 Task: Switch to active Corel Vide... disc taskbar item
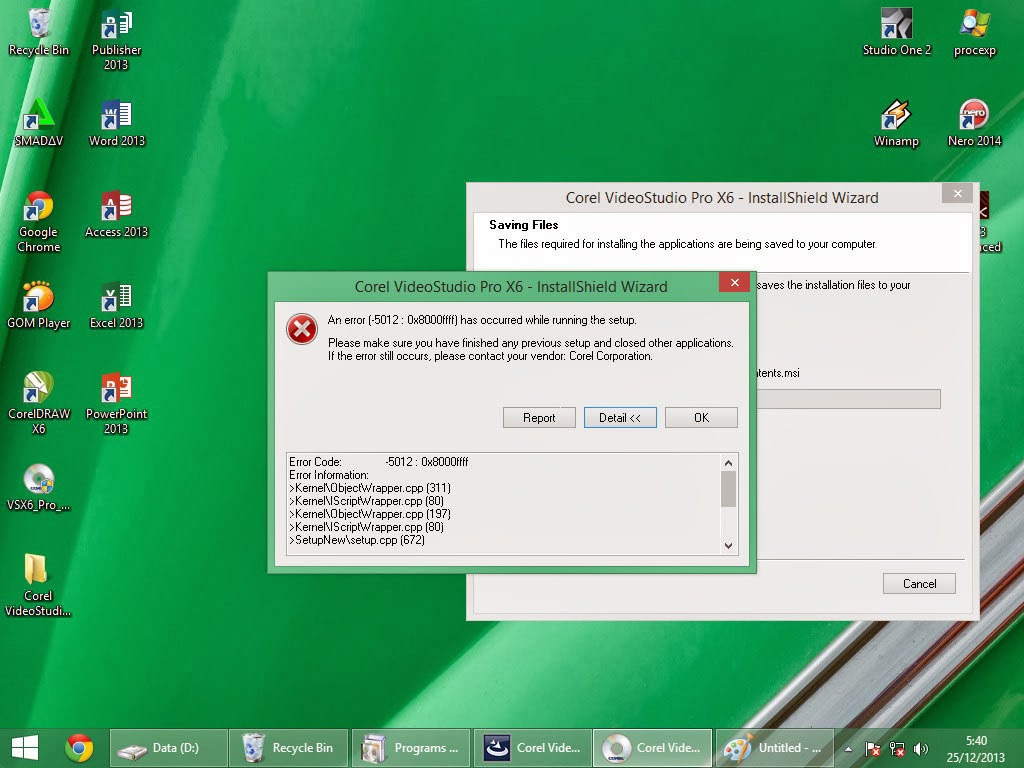[652, 748]
